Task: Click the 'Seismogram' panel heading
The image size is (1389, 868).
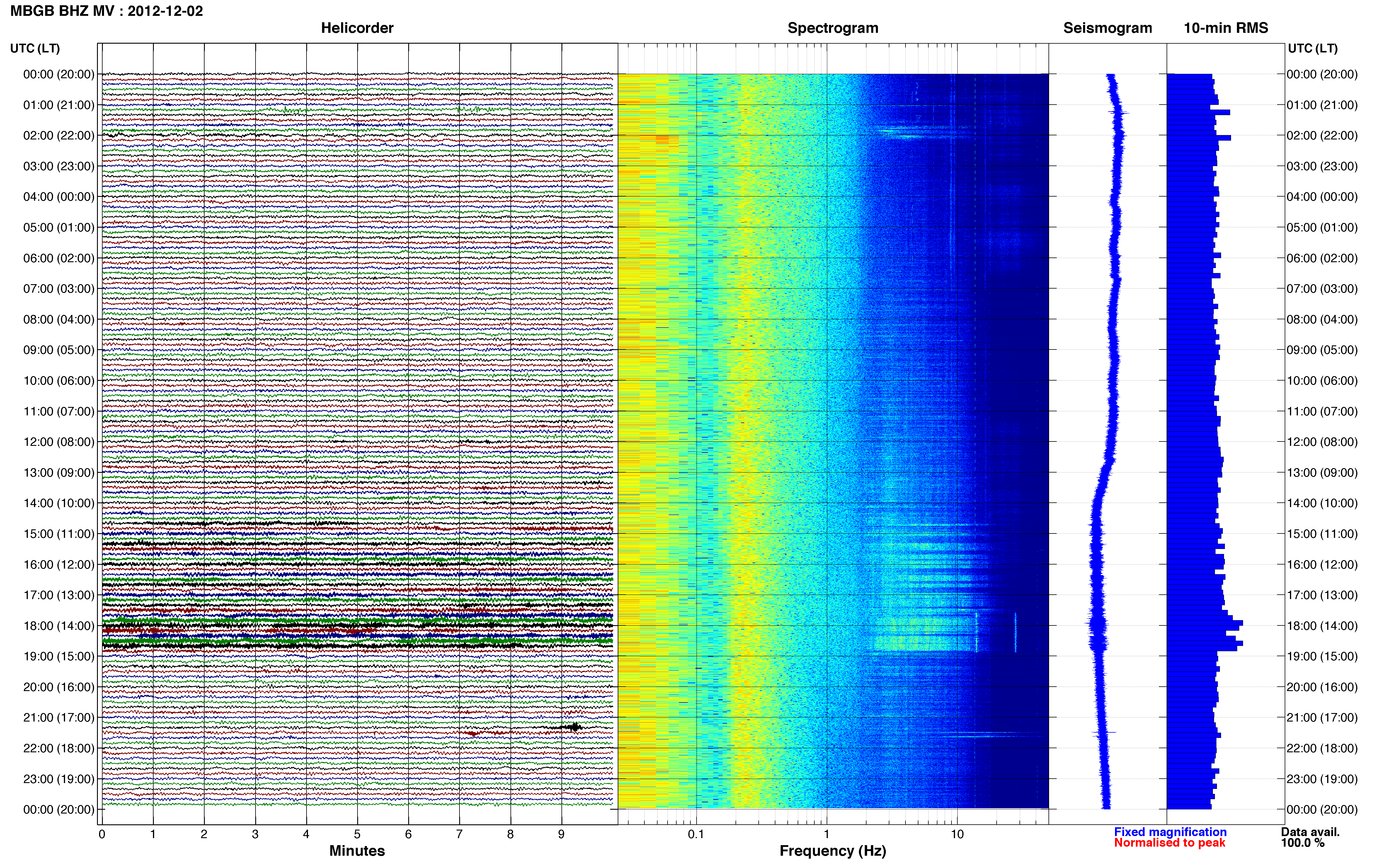Action: point(1108,28)
